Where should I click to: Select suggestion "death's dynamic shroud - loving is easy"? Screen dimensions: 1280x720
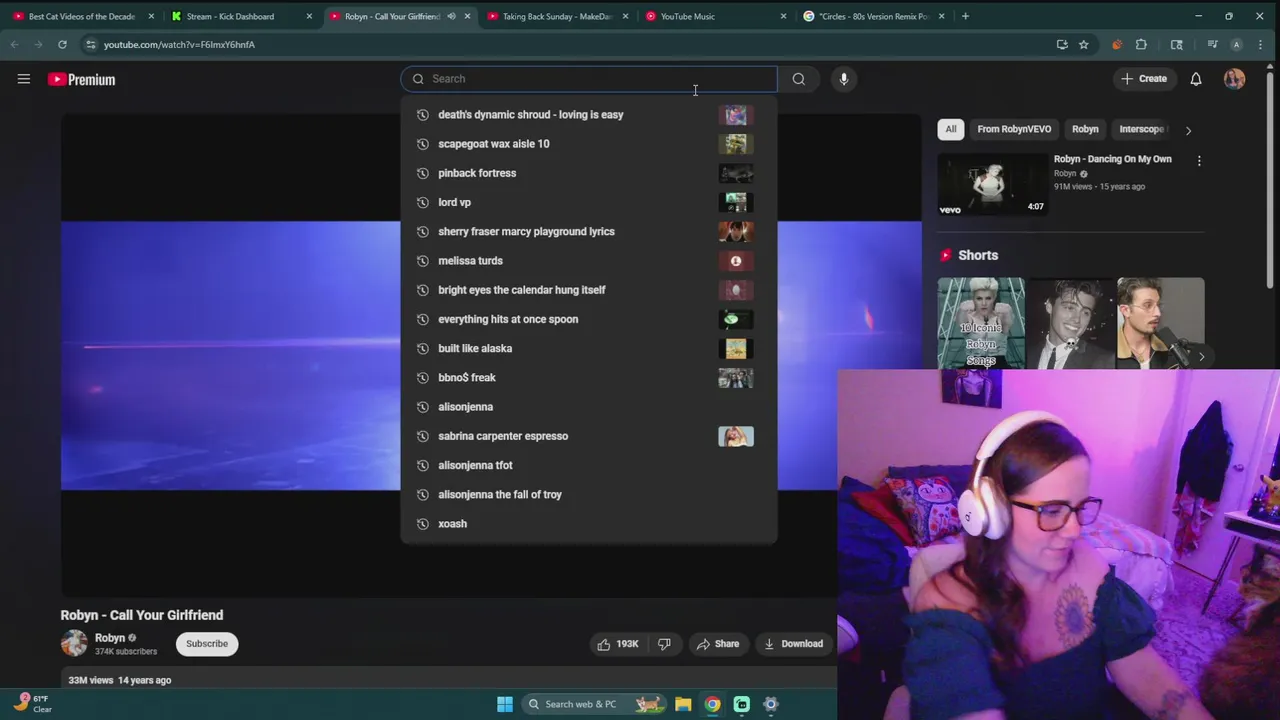coord(589,115)
